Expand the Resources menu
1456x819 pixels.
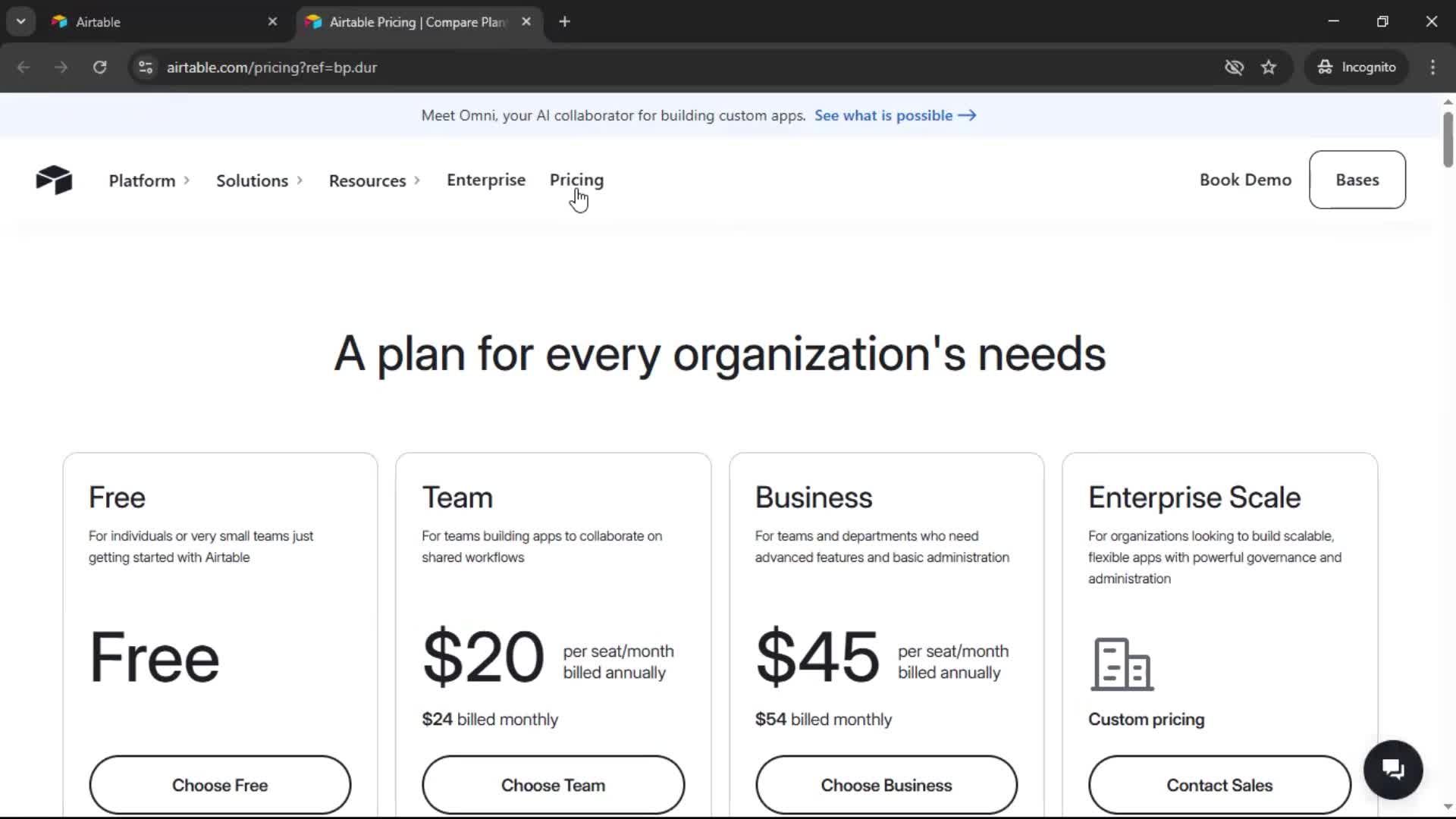375,180
